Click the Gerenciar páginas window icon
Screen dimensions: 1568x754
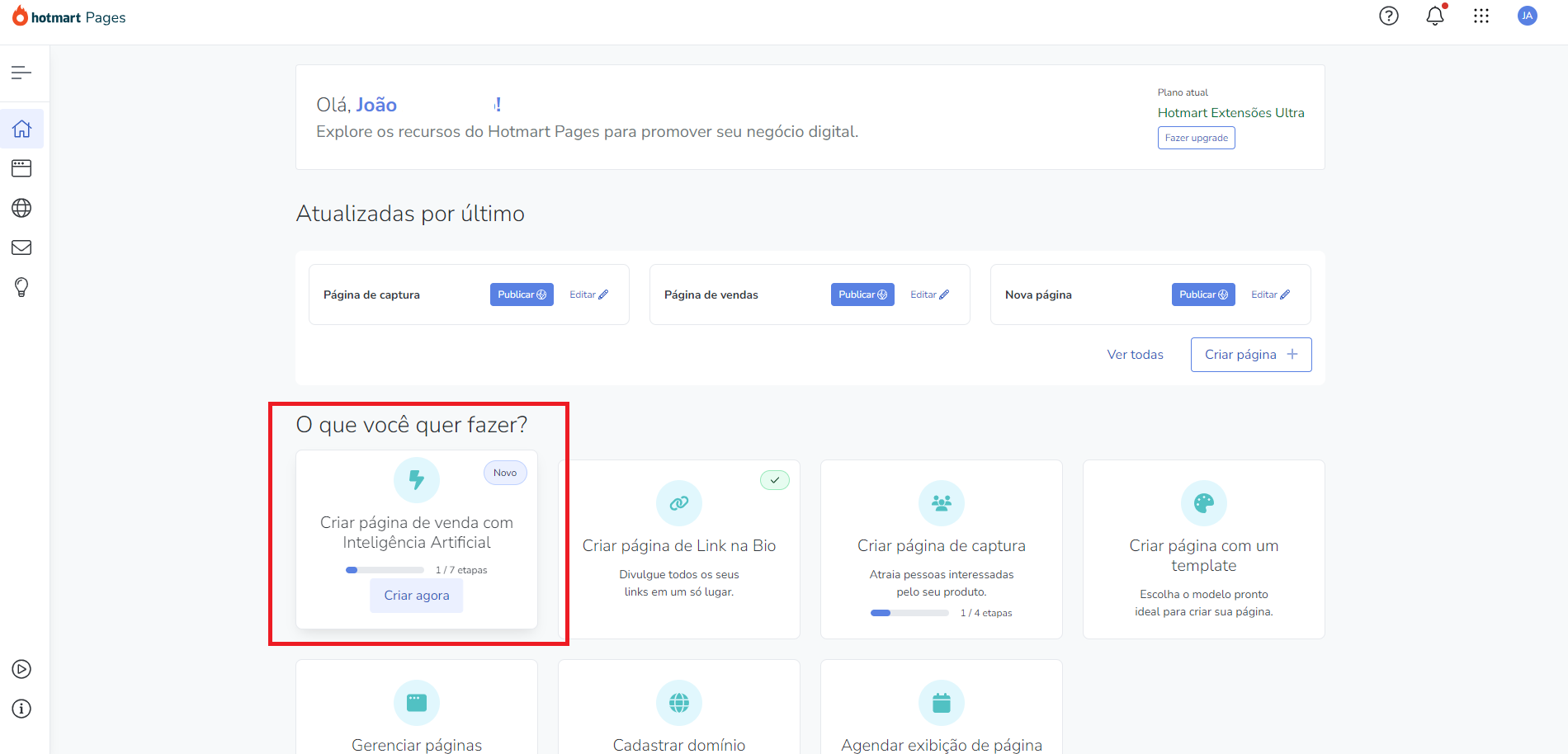tap(417, 703)
